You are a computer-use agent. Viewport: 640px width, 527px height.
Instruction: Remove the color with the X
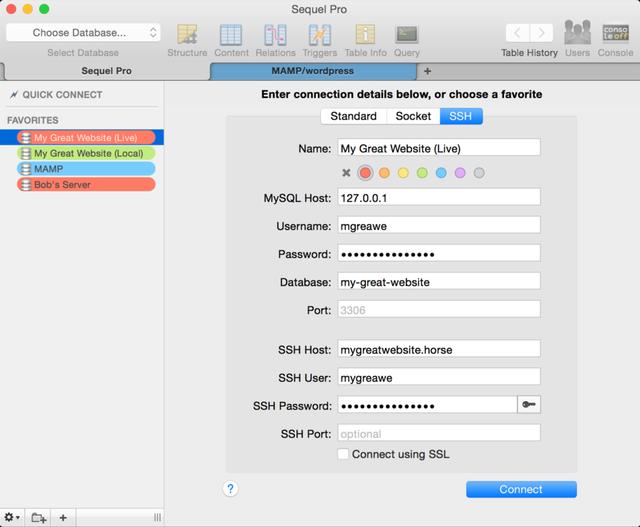tap(346, 173)
